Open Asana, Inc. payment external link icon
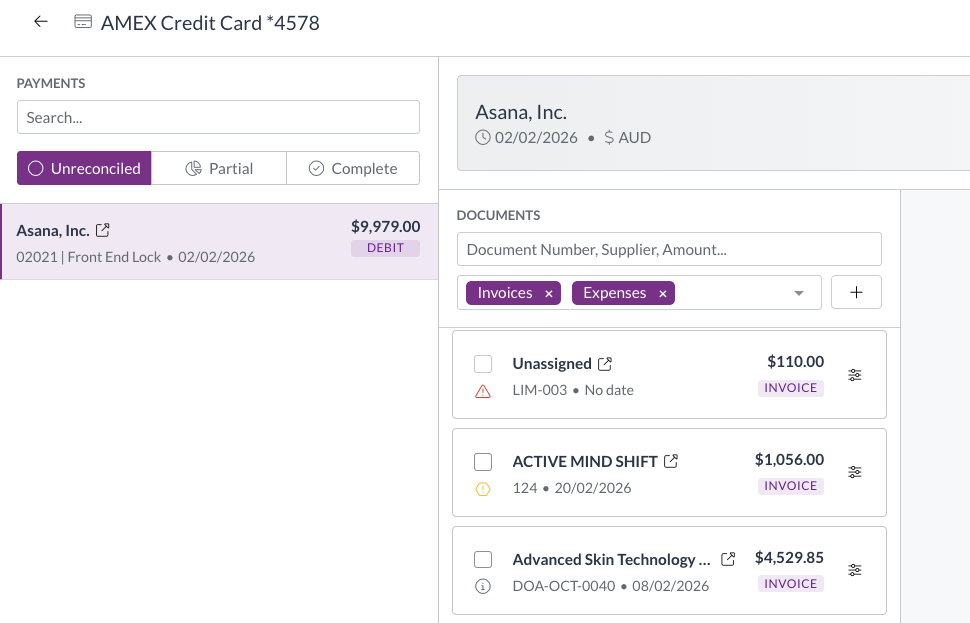This screenshot has width=970, height=623. coord(102,231)
